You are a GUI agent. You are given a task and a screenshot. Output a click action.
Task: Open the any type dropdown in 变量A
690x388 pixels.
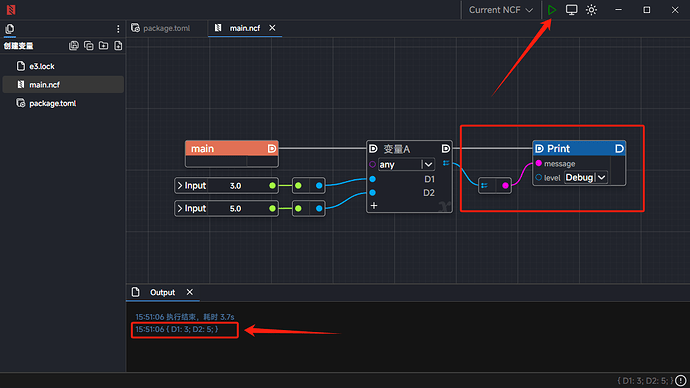pos(407,165)
